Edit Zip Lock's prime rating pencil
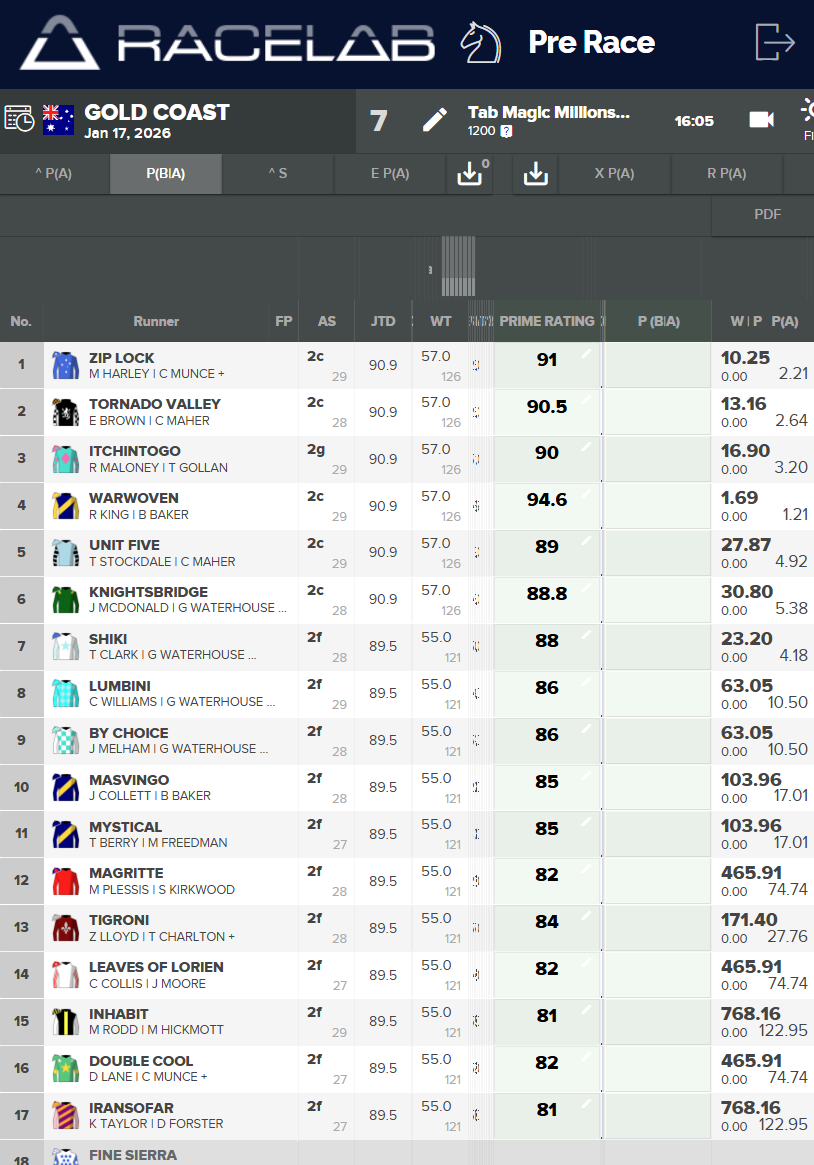 pos(586,354)
